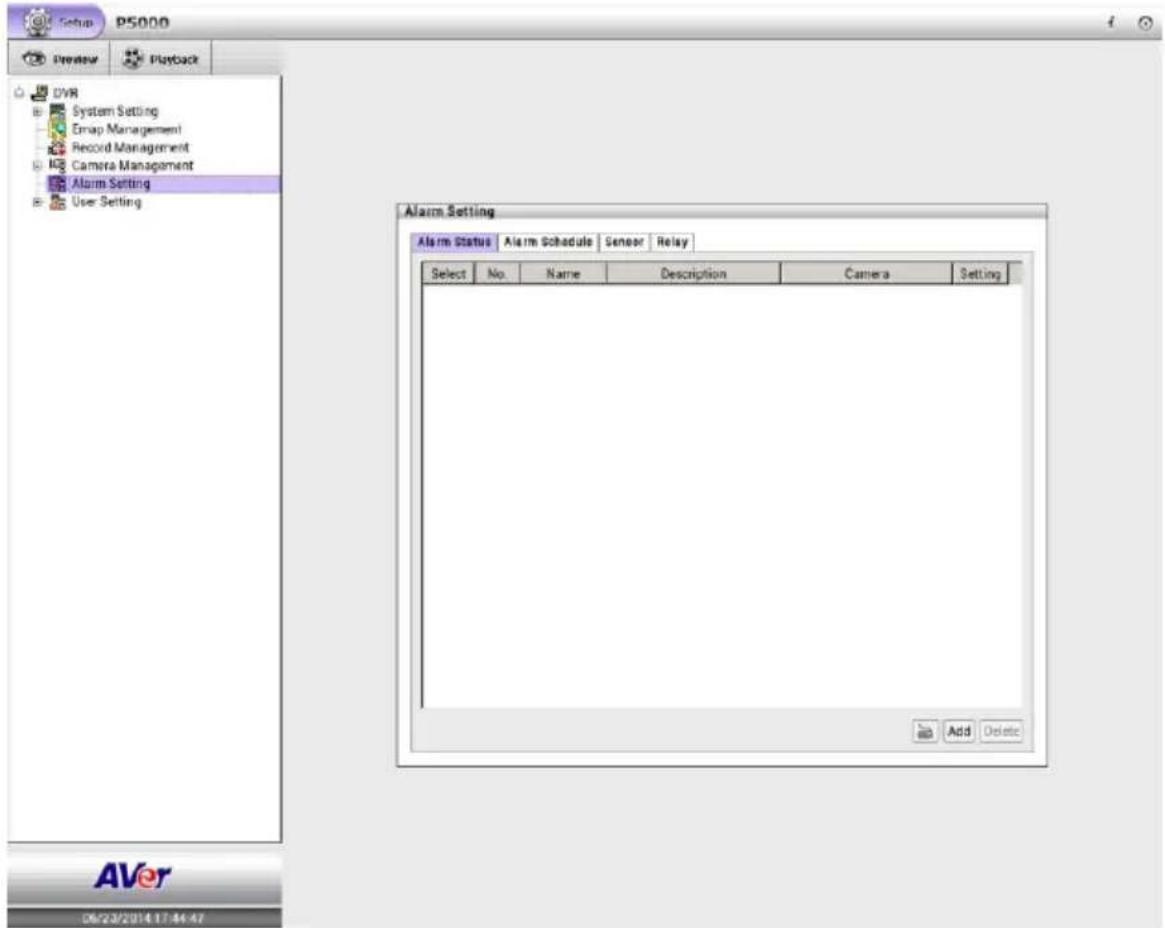Click the date and time status bar
Screen dimensions: 1165x928
click(x=144, y=918)
